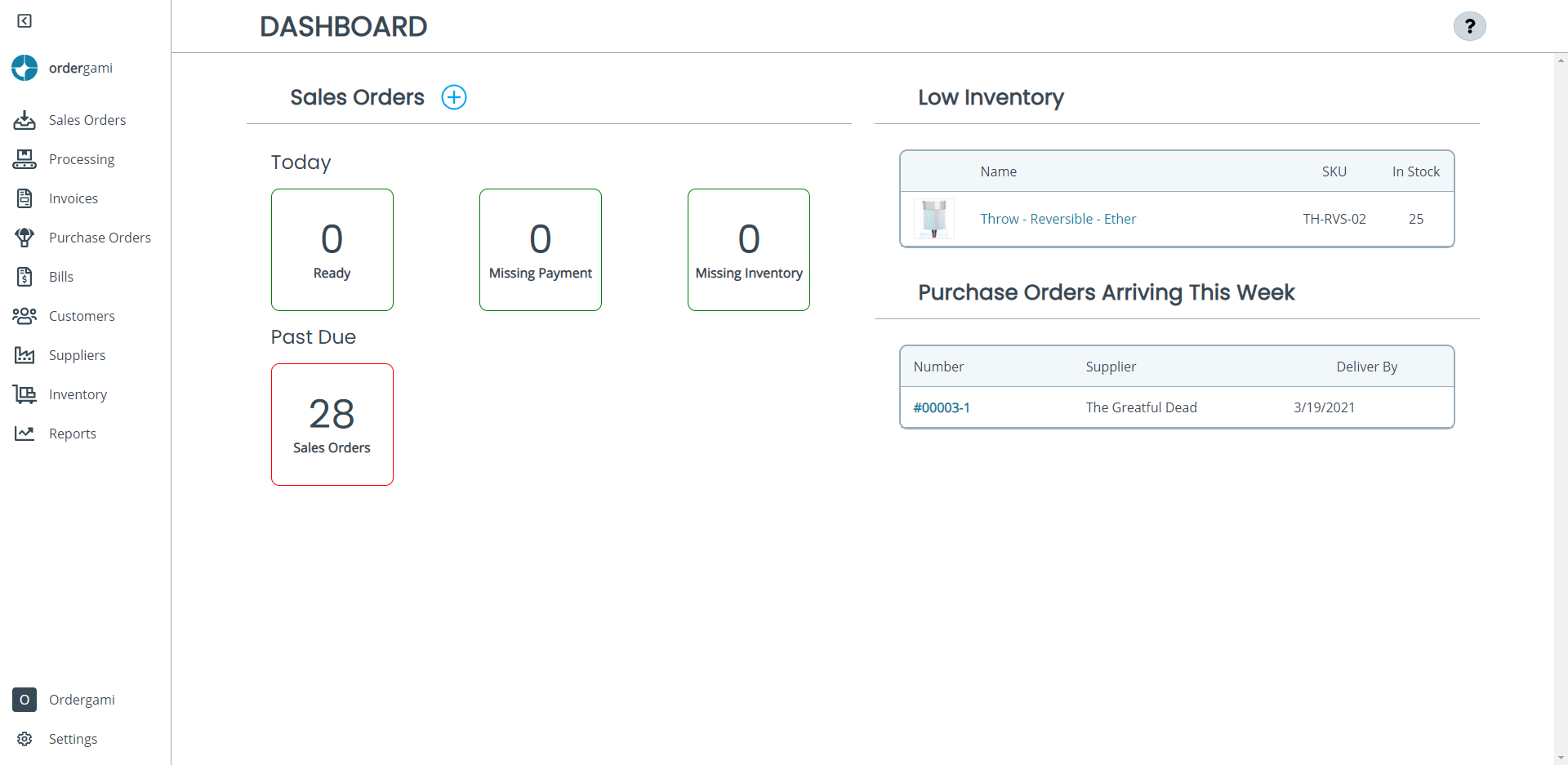
Task: Open purchase order #00003-1
Action: coord(941,407)
